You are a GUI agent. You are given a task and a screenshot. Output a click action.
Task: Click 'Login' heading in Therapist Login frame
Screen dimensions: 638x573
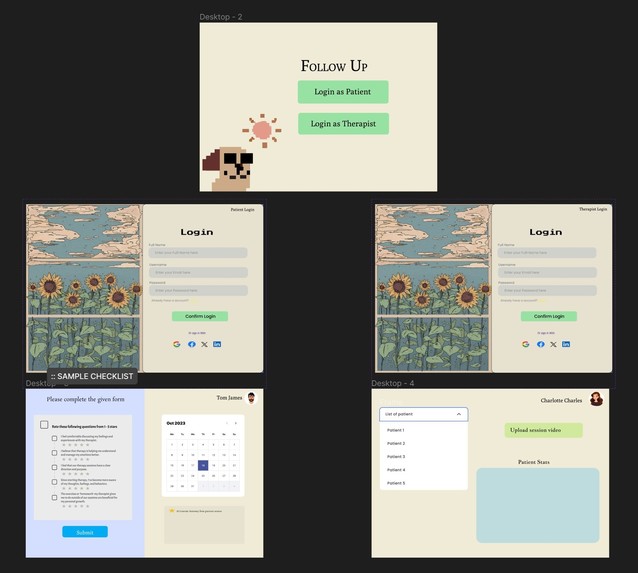click(x=546, y=232)
